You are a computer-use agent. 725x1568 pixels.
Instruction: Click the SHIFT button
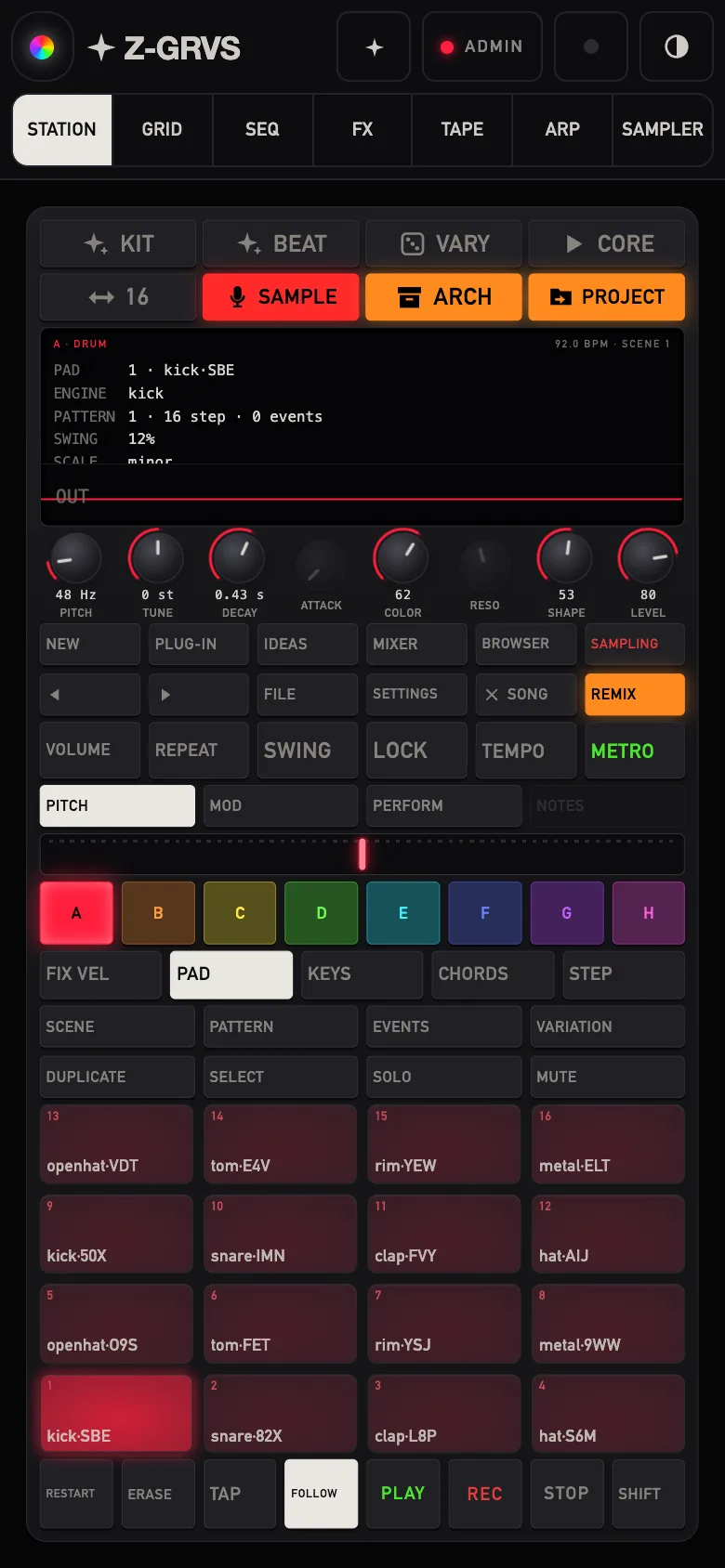648,1494
